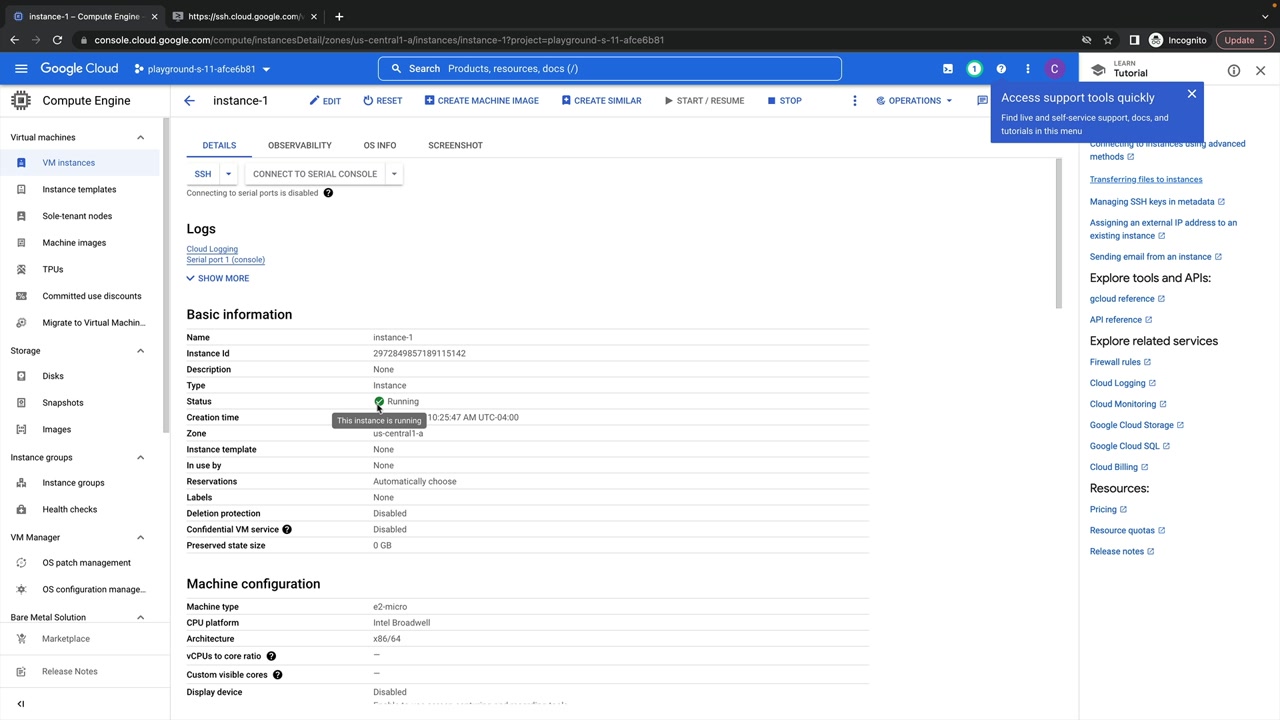Open the gcloud reference link
This screenshot has height=720, width=1280.
[1127, 299]
